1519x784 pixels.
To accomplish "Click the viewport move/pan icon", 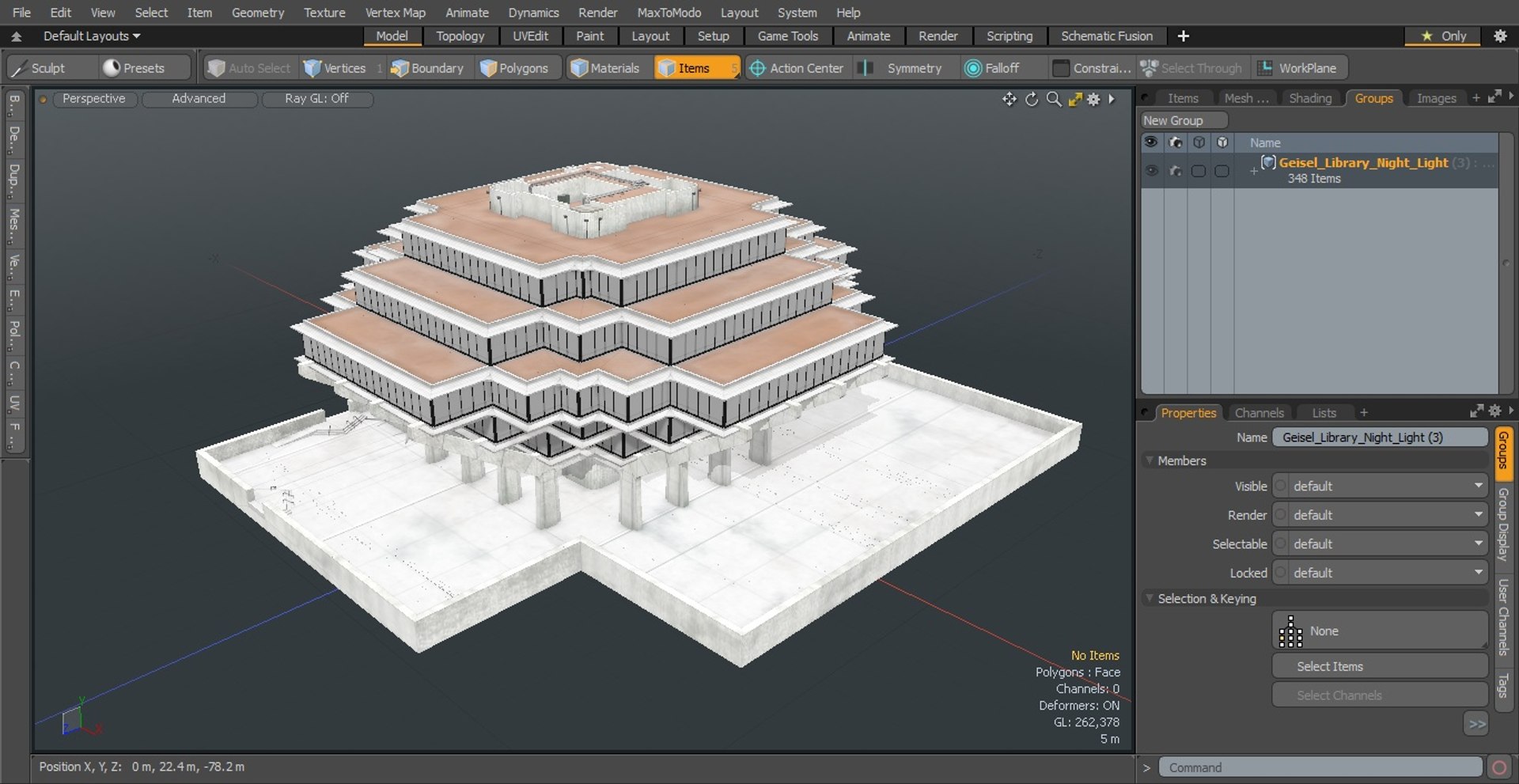I will click(x=1009, y=99).
